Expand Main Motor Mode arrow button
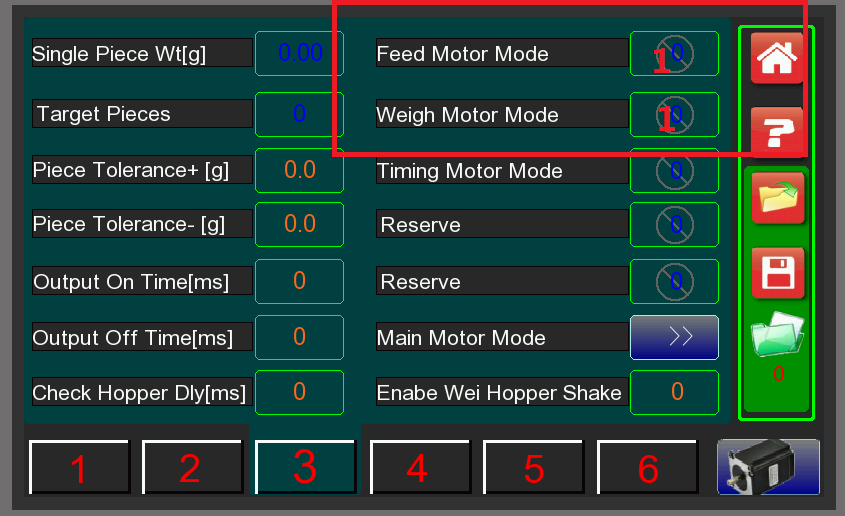 674,337
